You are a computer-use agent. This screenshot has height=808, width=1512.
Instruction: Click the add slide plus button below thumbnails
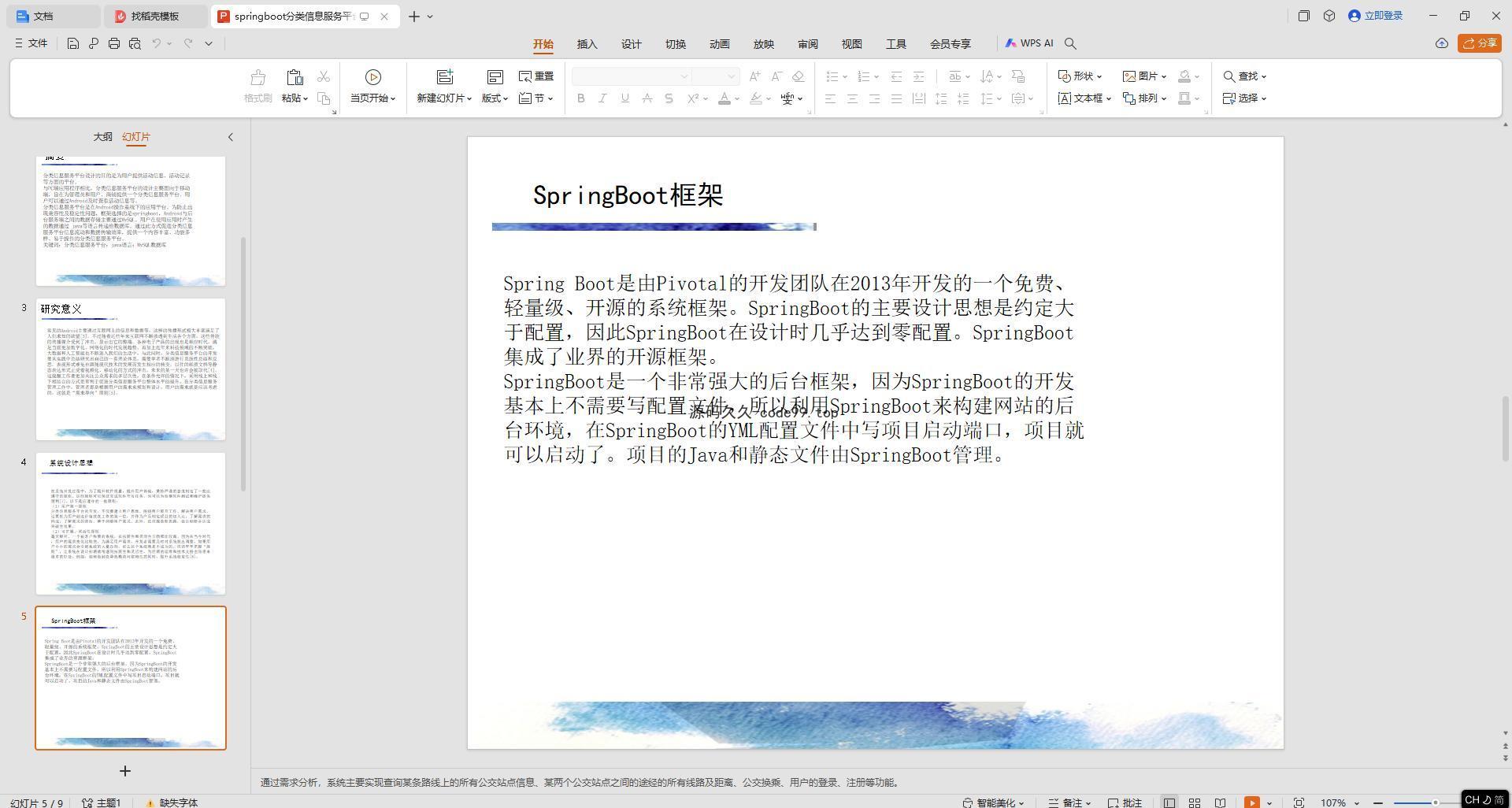(125, 771)
